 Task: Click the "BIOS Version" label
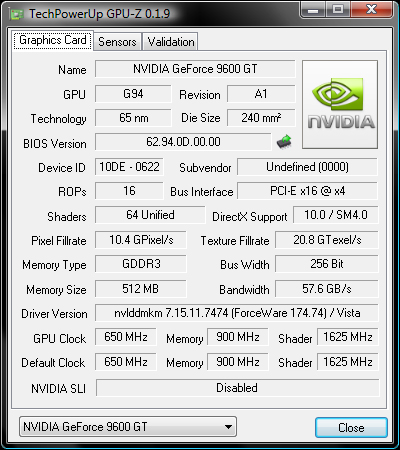tap(55, 144)
